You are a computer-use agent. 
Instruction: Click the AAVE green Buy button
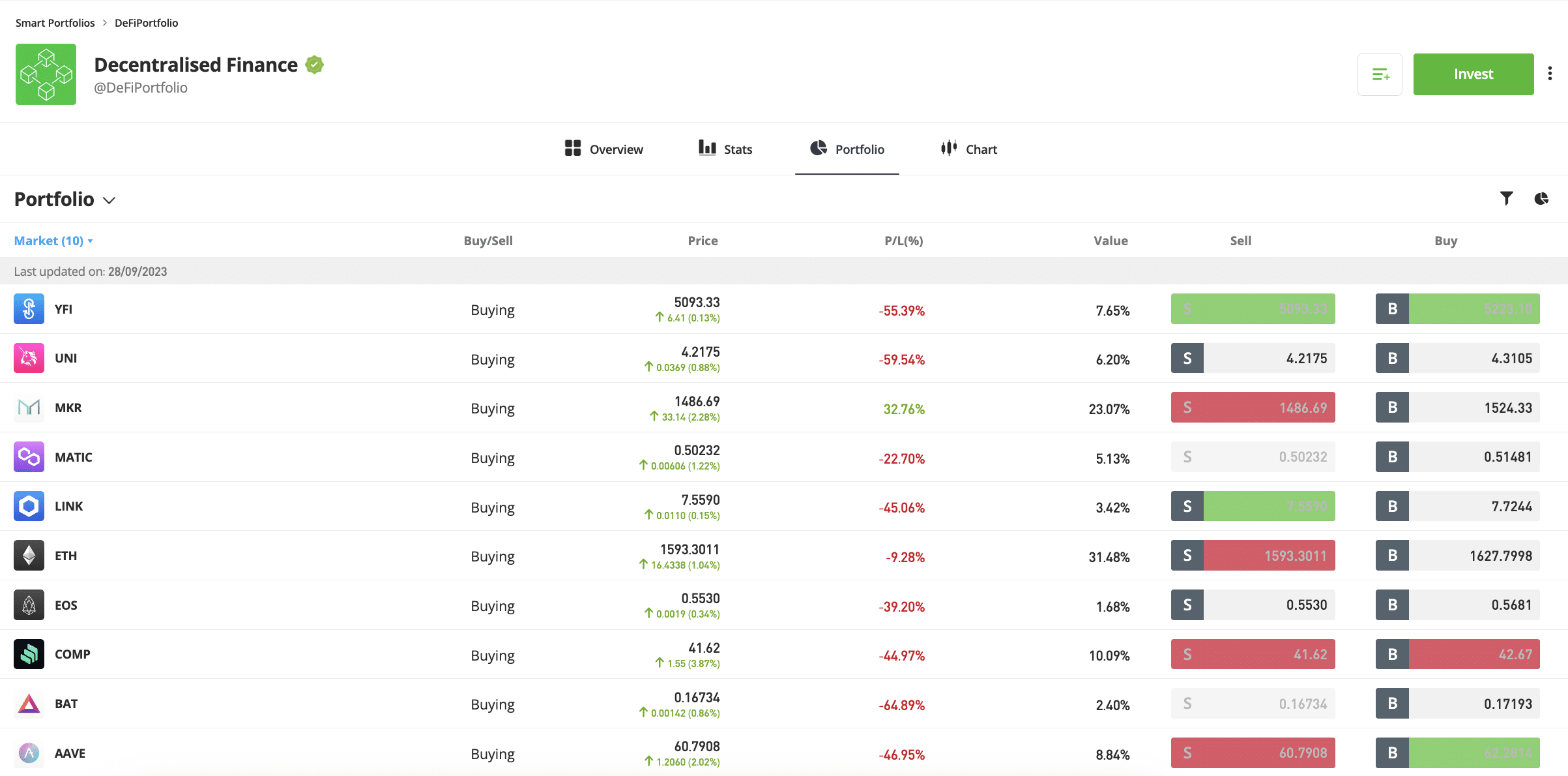1457,753
